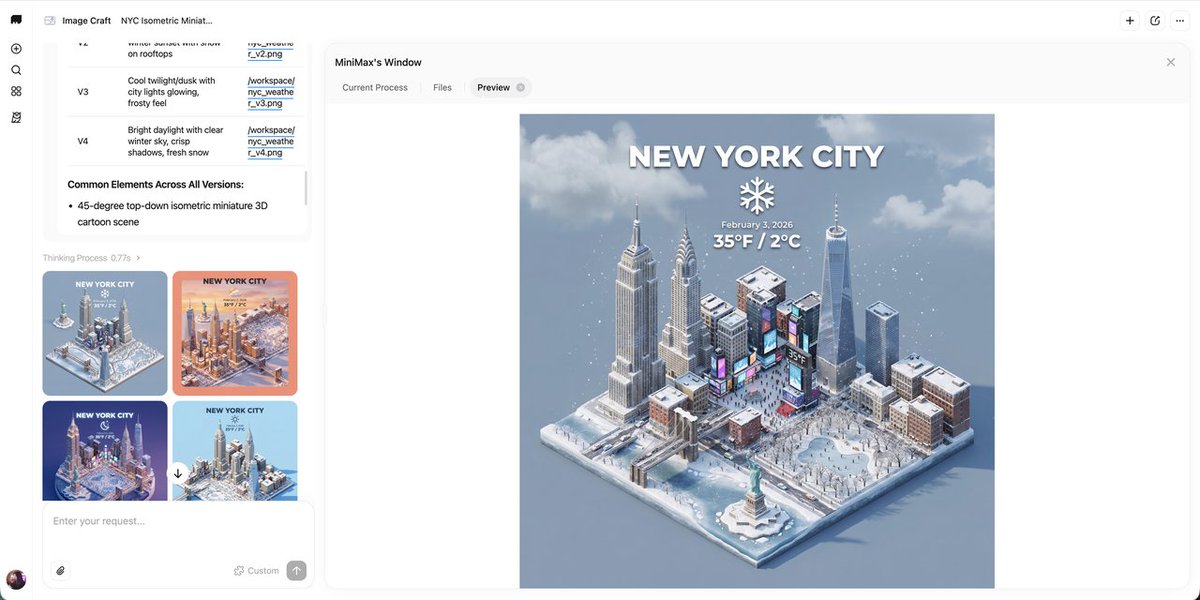This screenshot has width=1200, height=600.
Task: Click the plus button in the top-right header
Action: click(1129, 20)
